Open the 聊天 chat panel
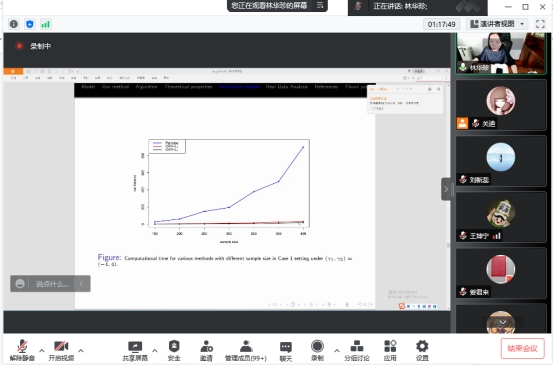Image resolution: width=553 pixels, height=365 pixels. [286, 350]
